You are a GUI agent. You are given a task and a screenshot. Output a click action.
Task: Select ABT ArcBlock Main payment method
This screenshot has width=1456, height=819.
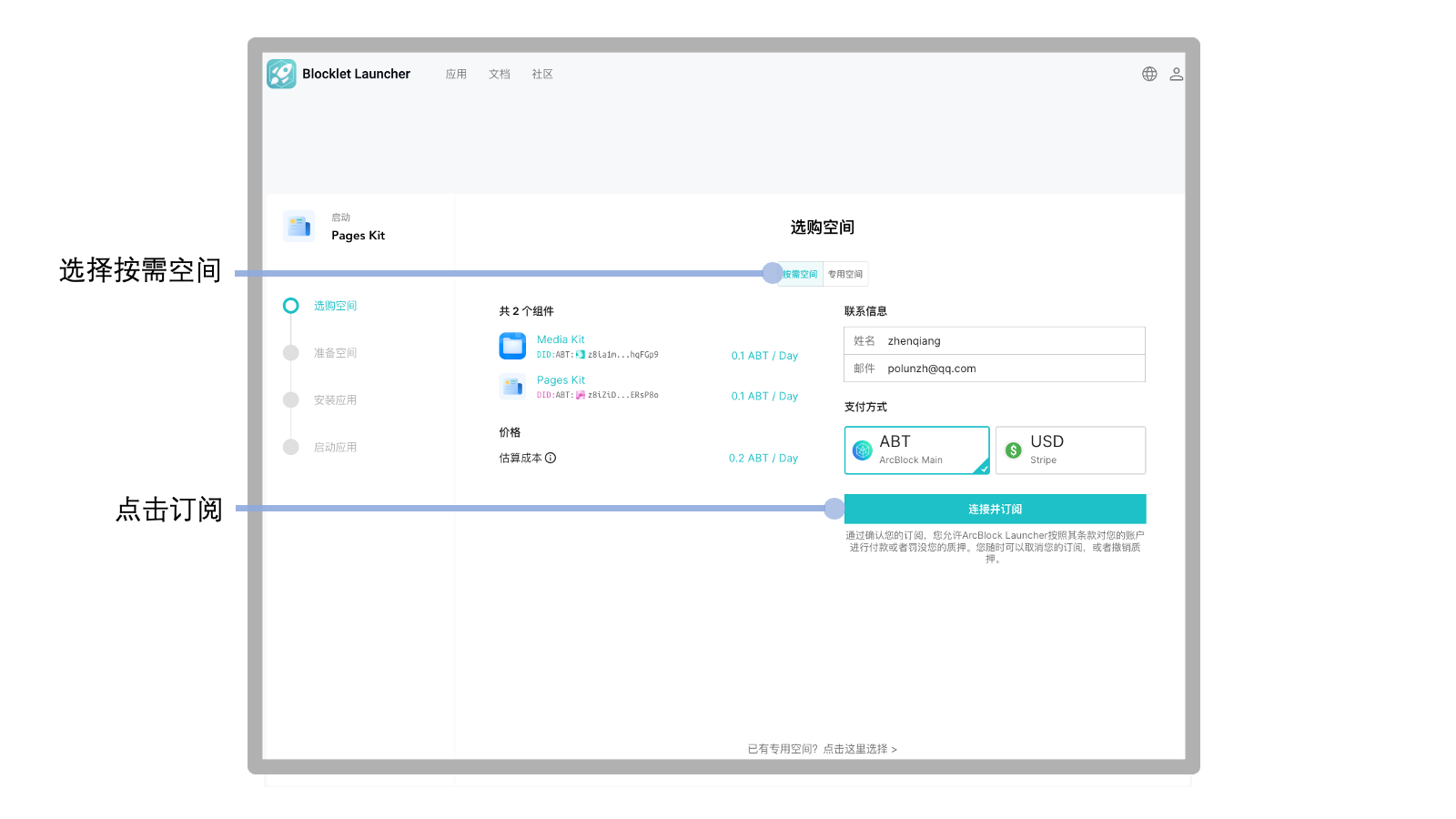916,450
